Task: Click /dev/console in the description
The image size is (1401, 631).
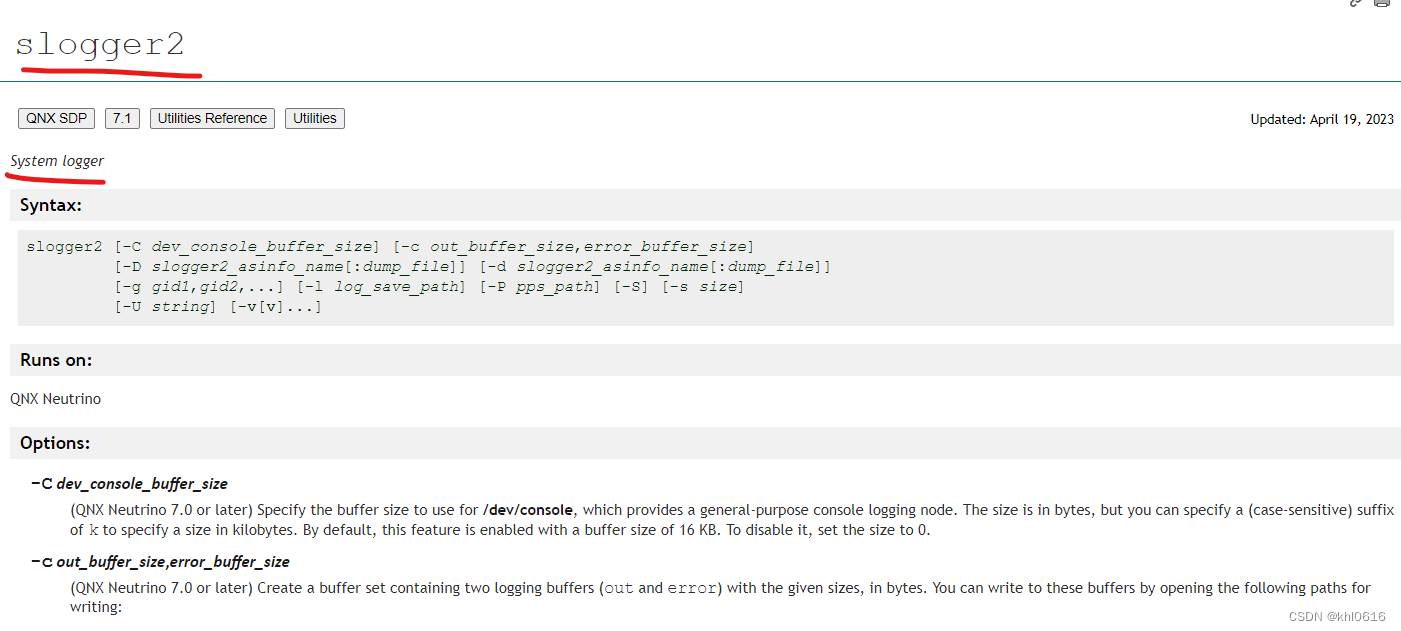Action: tap(527, 510)
